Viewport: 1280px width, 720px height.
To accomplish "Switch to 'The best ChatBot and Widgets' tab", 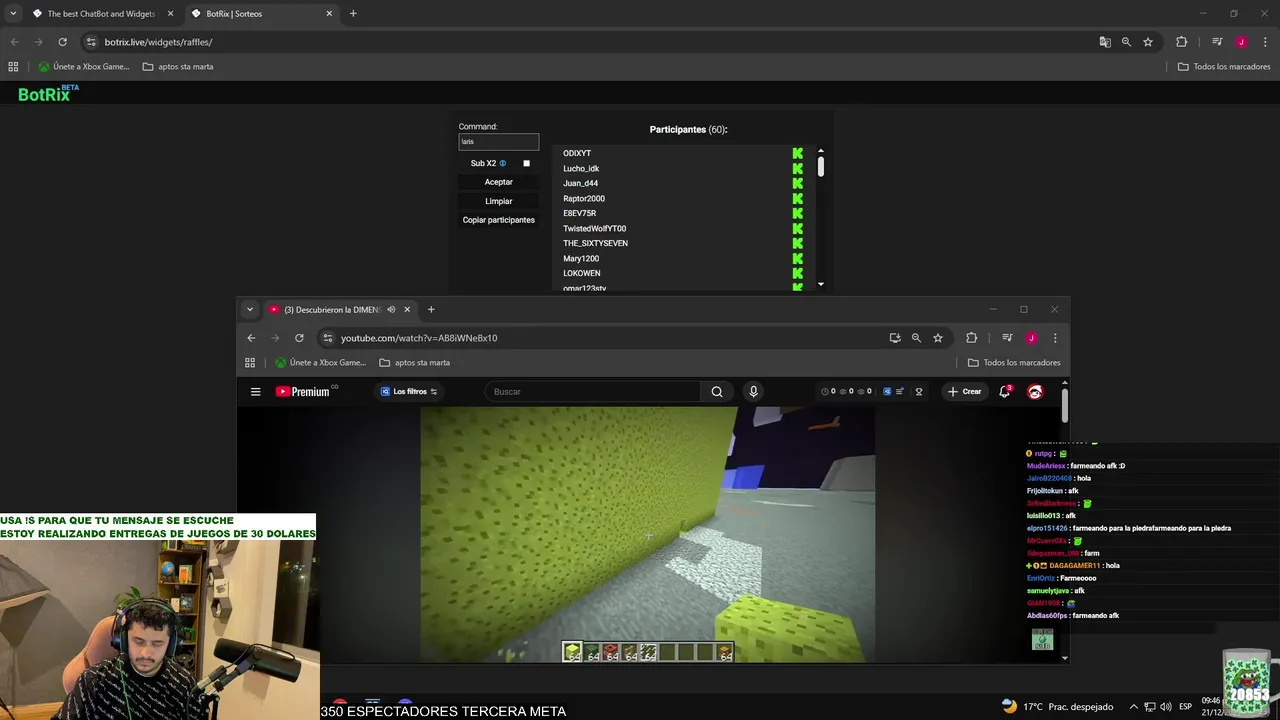I will (102, 14).
